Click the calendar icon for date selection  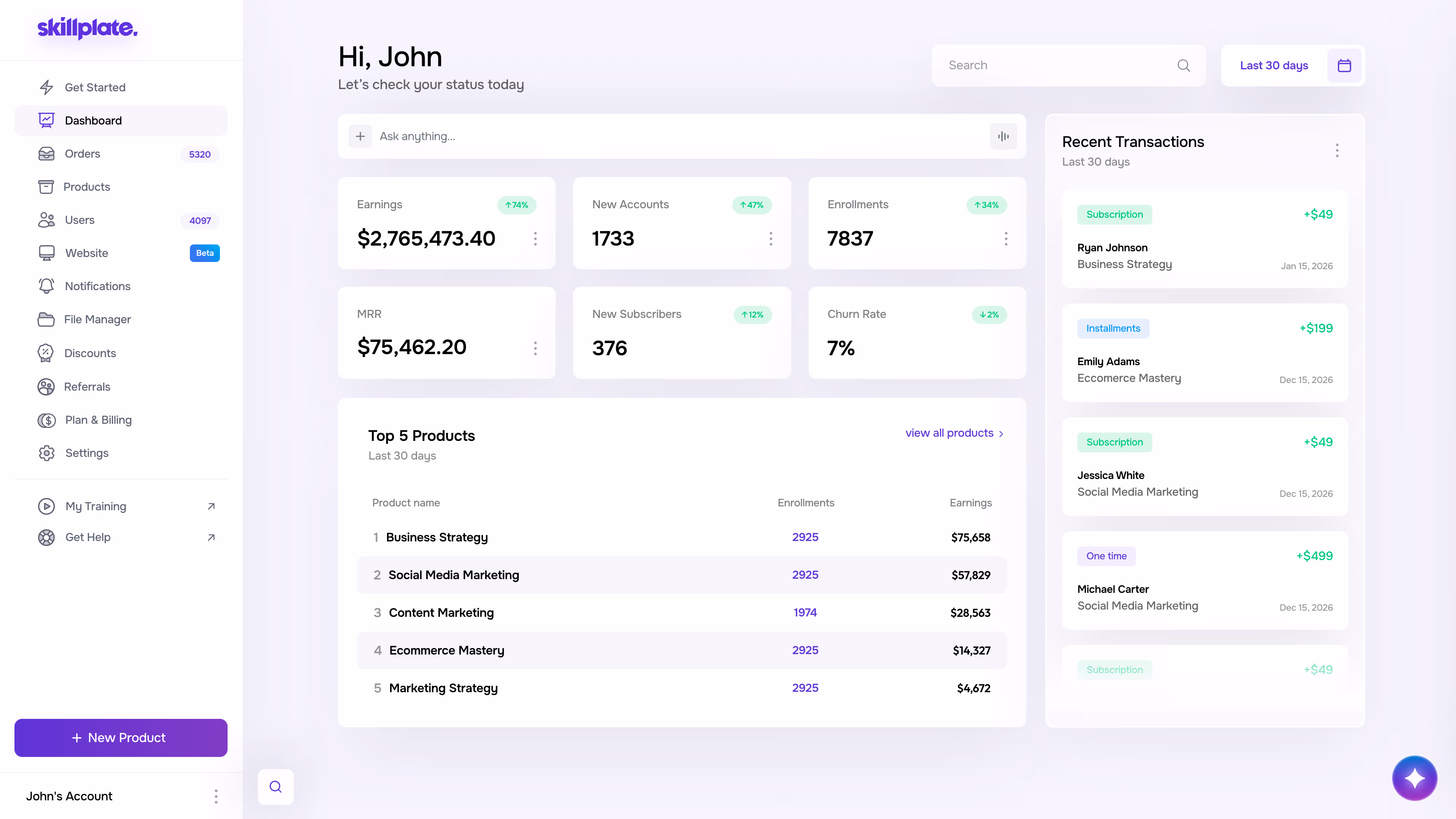(1344, 65)
